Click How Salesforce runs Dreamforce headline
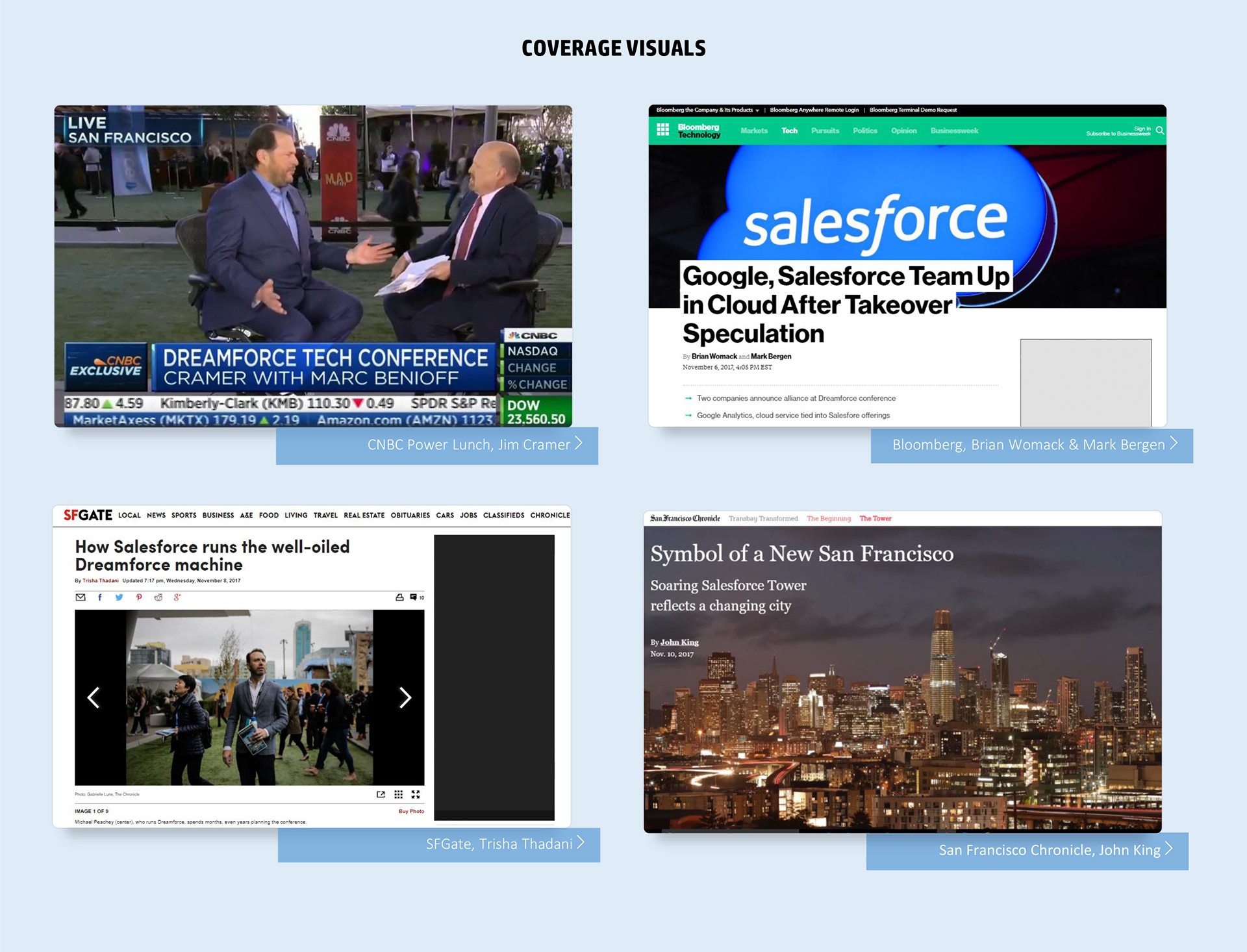Image resolution: width=1247 pixels, height=952 pixels. coord(212,556)
